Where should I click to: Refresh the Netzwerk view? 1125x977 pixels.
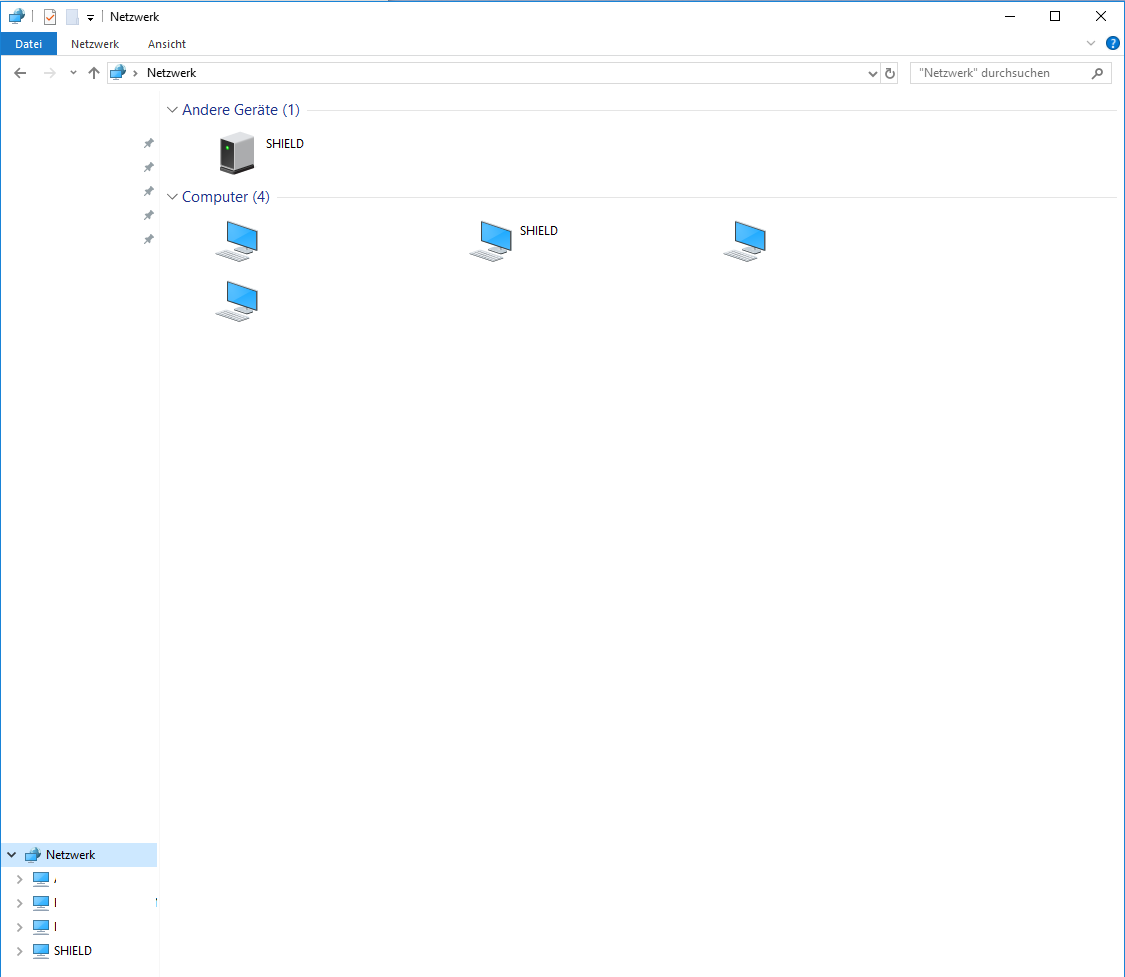click(x=890, y=73)
